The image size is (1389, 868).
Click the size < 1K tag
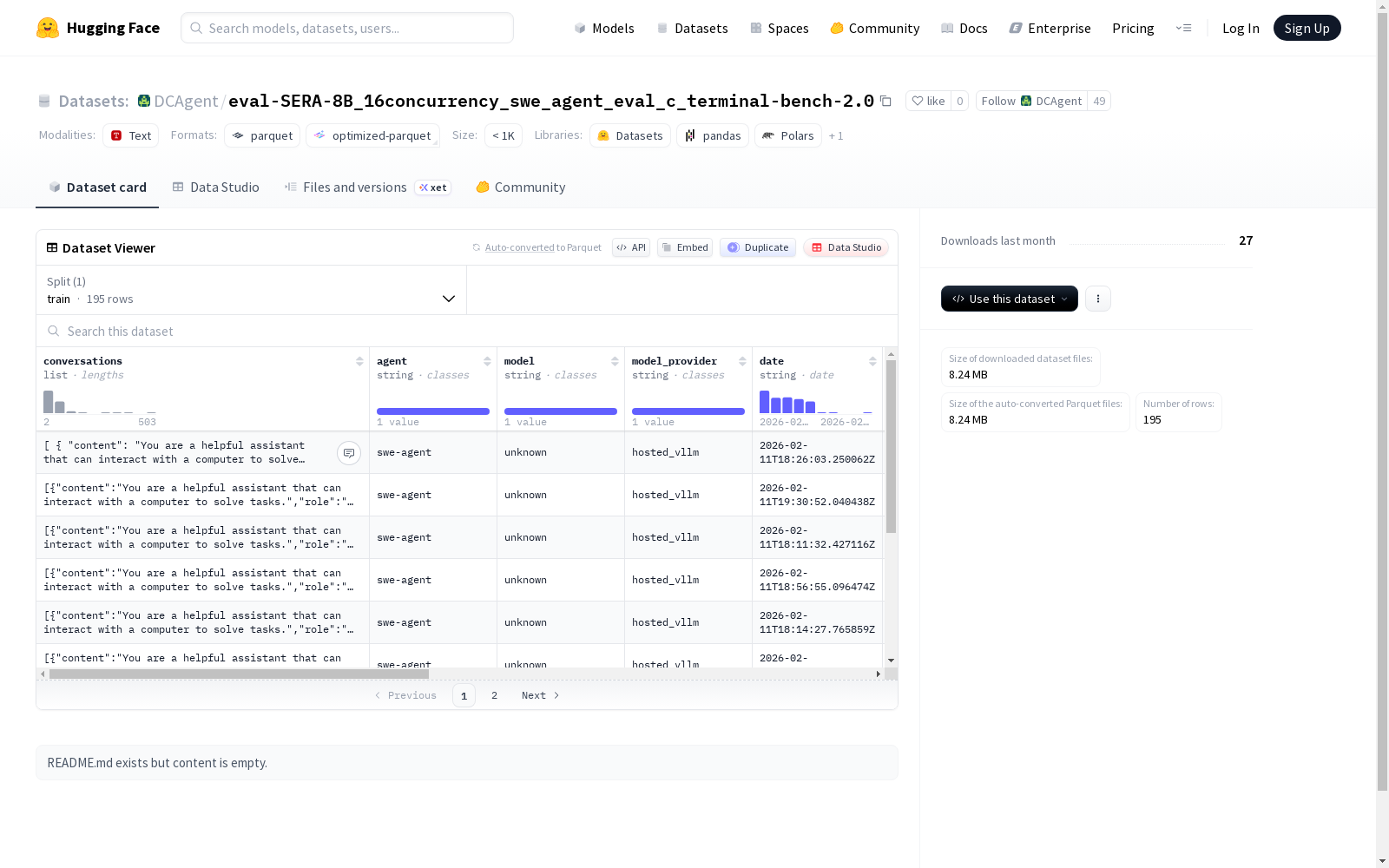tap(504, 135)
